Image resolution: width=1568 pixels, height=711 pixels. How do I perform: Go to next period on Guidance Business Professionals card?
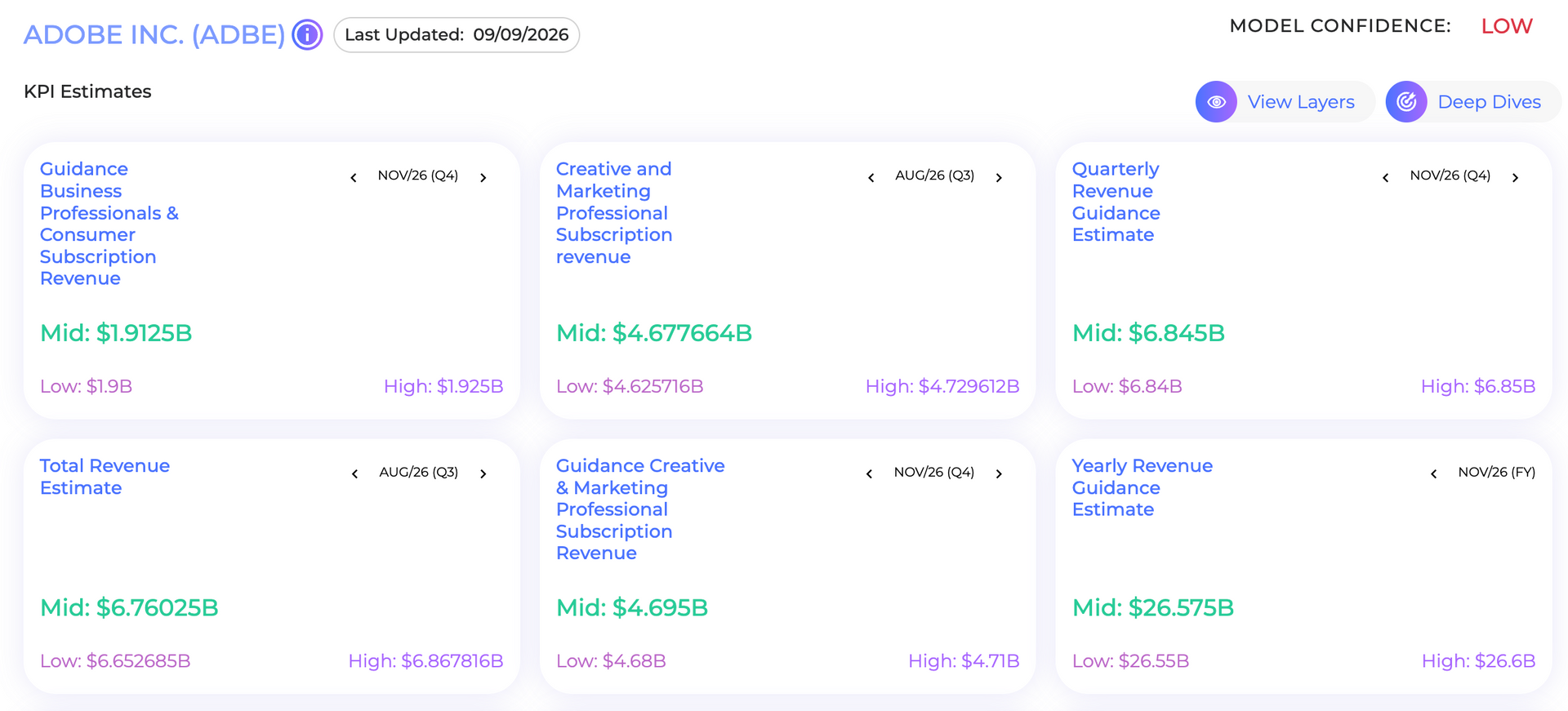tap(483, 177)
